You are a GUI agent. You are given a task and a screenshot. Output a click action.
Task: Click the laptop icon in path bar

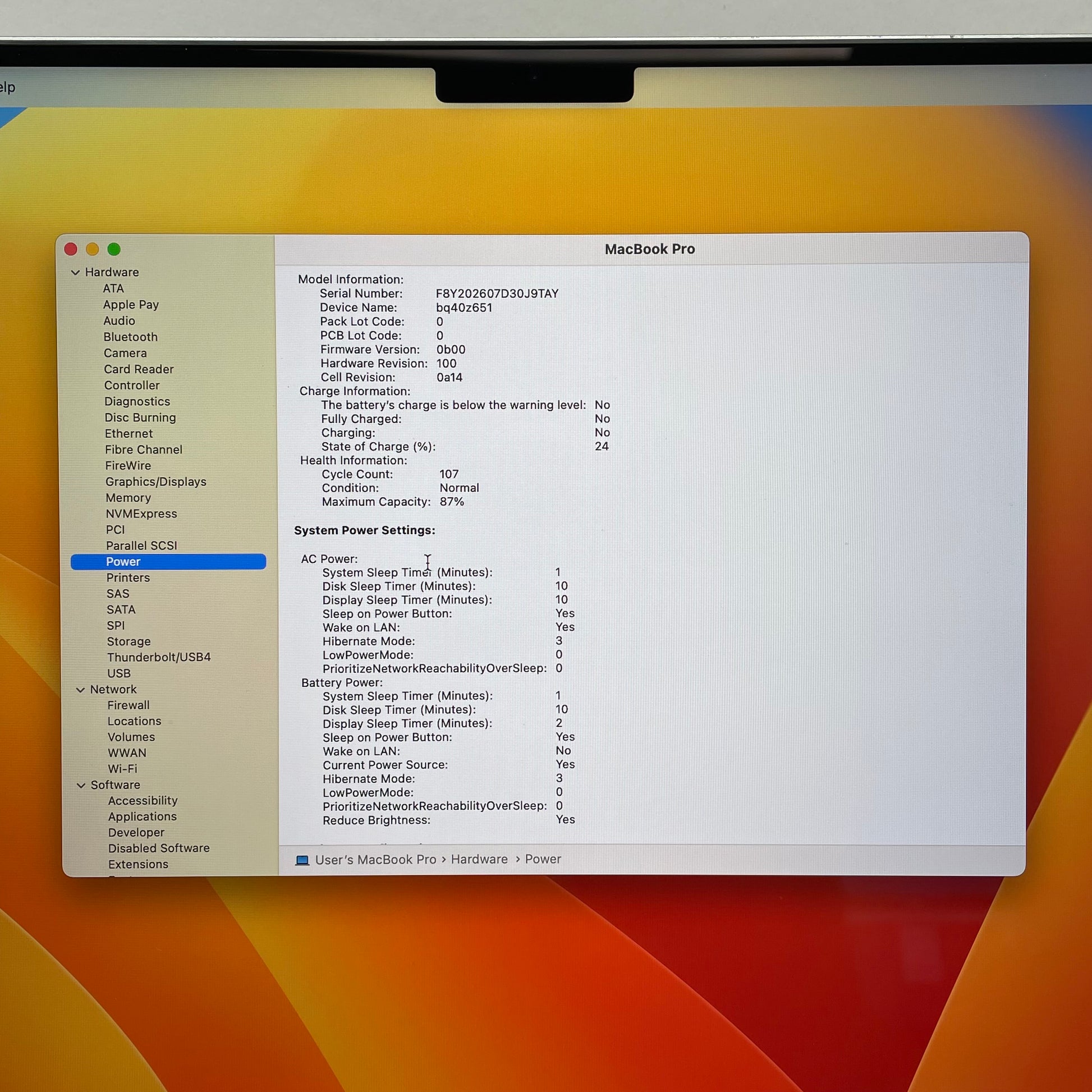click(x=302, y=860)
